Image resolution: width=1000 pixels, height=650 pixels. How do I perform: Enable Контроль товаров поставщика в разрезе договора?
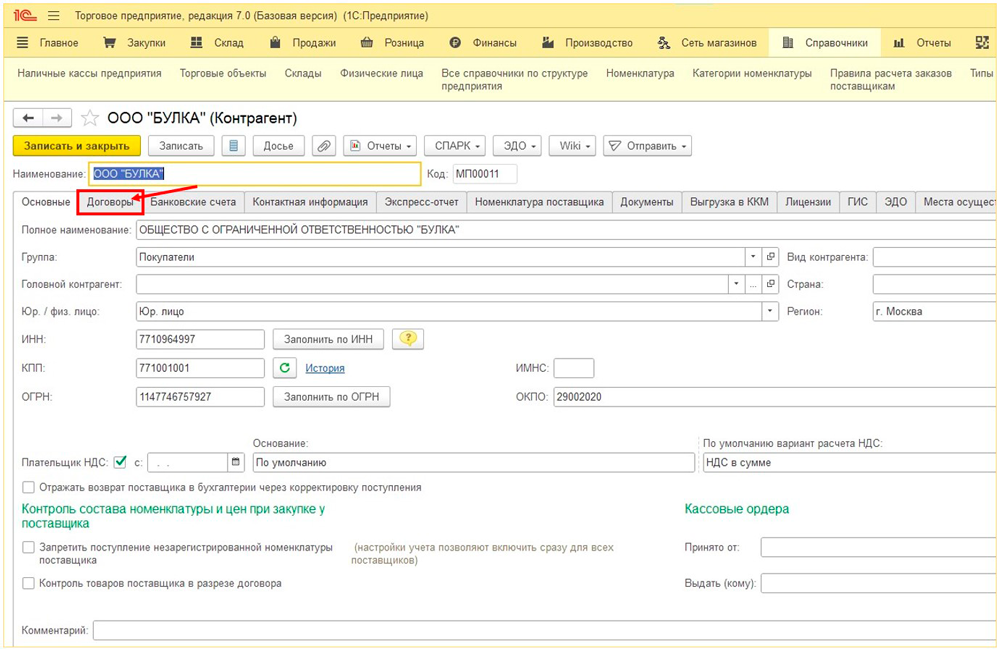[x=28, y=583]
